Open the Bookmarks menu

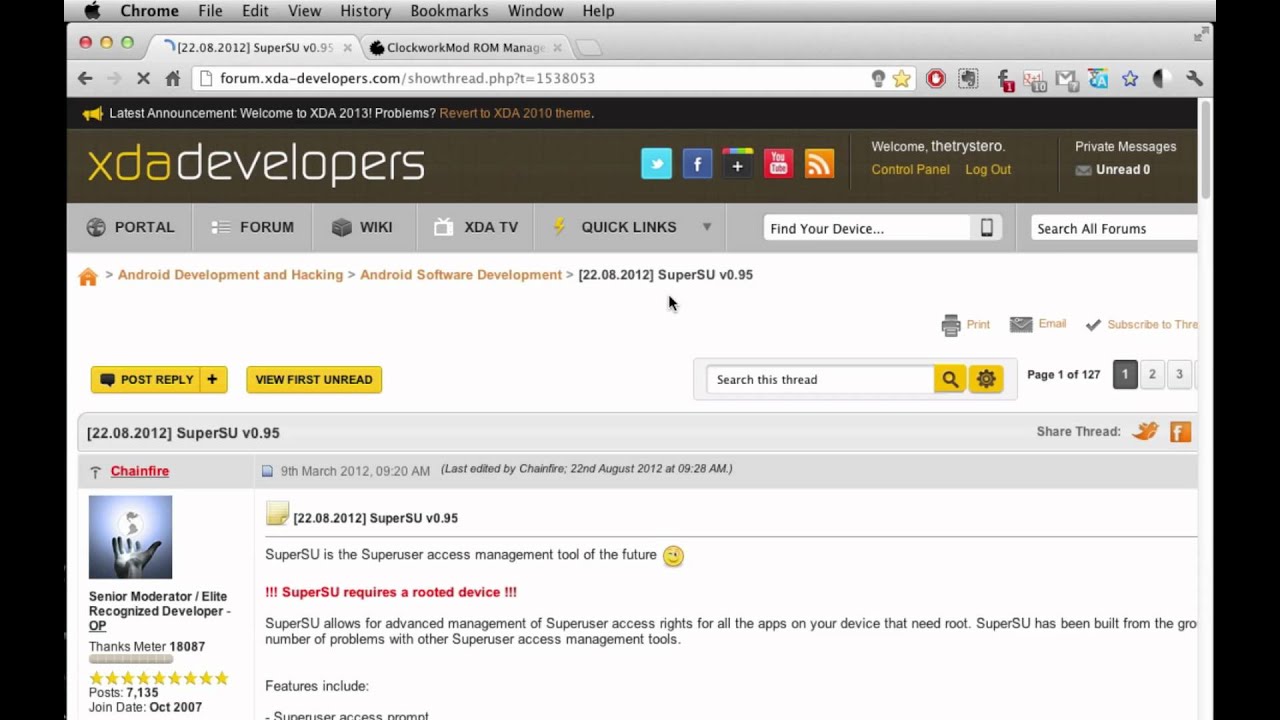point(449,11)
